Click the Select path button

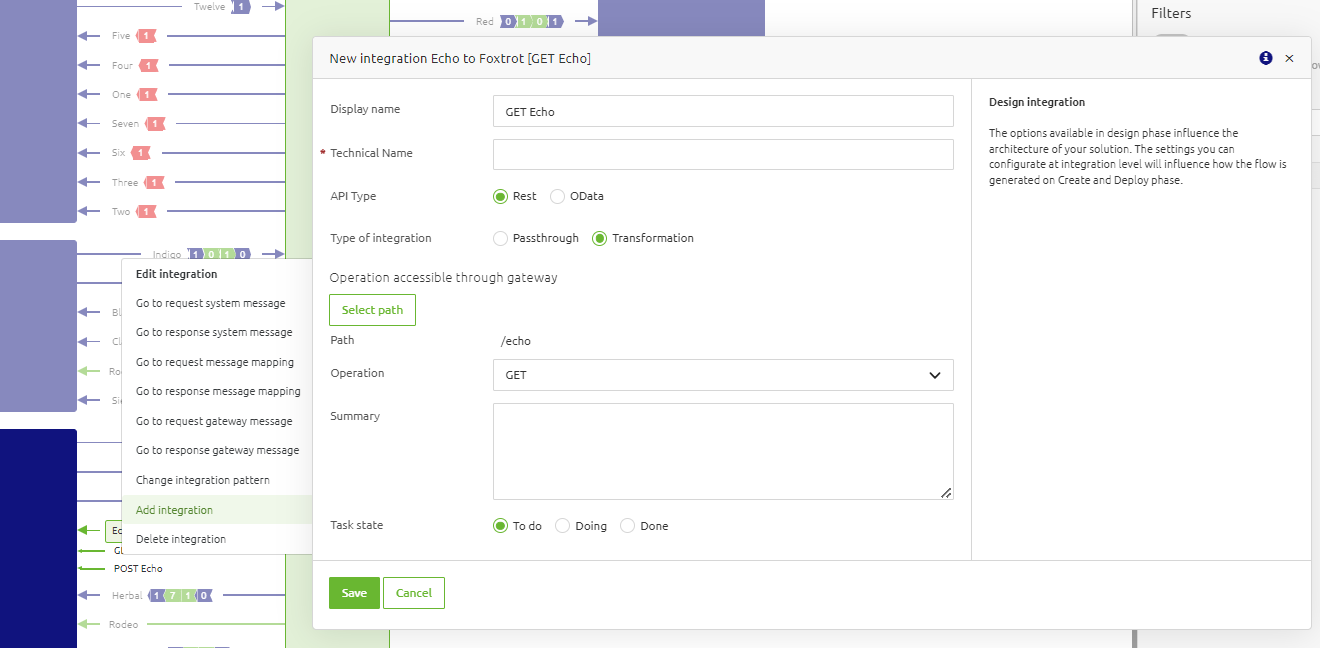click(372, 310)
